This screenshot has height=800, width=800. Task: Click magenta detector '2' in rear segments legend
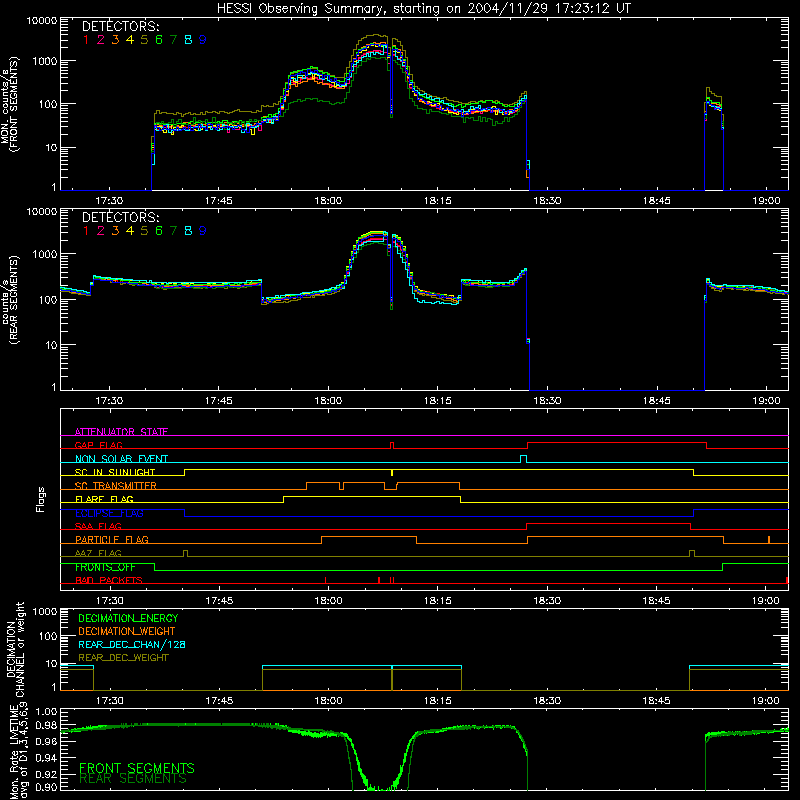coord(101,231)
